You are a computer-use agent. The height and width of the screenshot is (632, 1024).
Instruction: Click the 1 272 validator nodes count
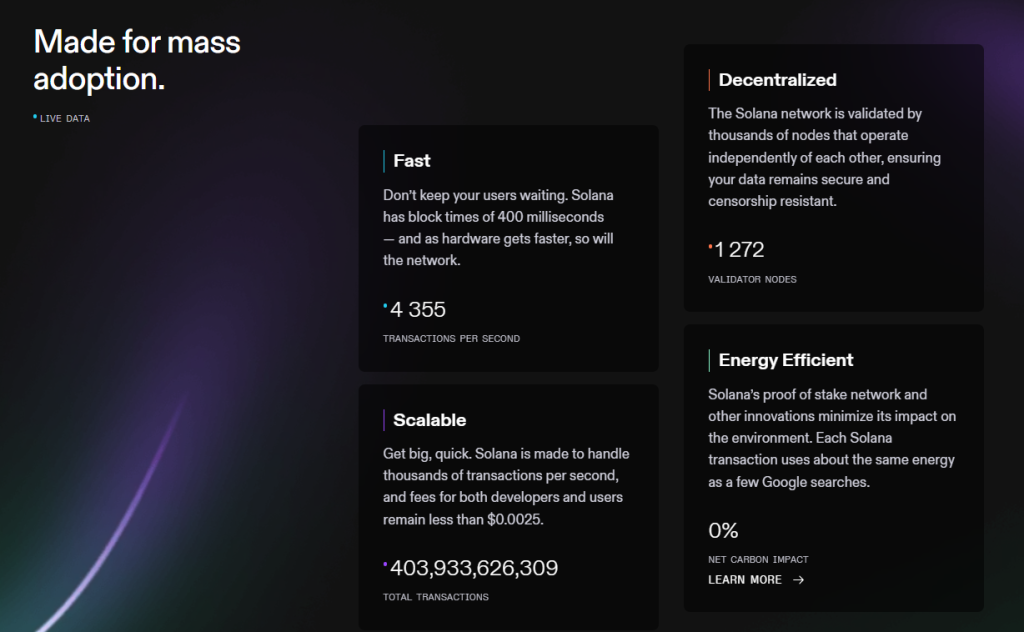click(739, 250)
